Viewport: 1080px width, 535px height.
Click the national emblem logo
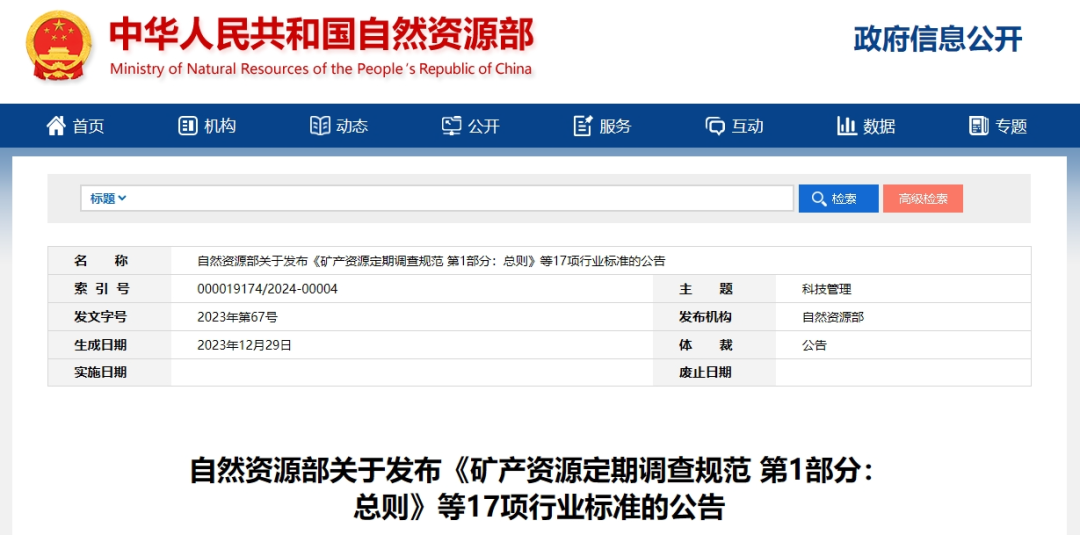(59, 46)
